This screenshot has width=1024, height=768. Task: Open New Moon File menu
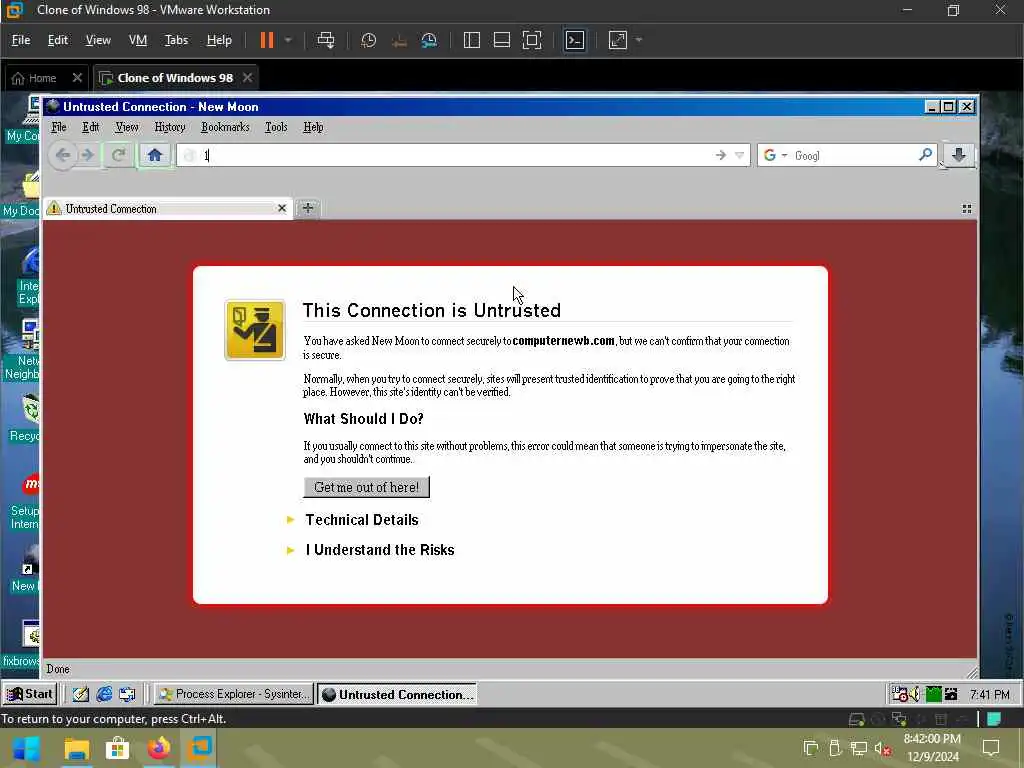pos(59,127)
